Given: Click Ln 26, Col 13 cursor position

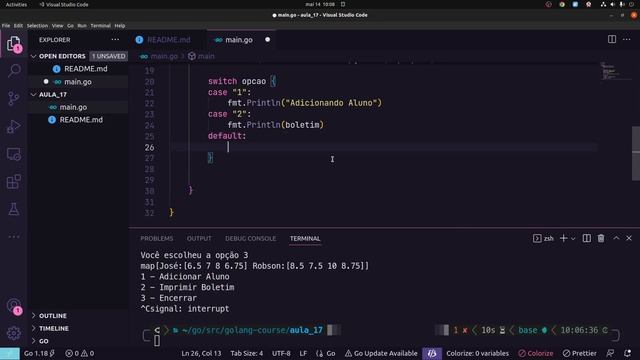Looking at the screenshot, I should tap(201, 353).
